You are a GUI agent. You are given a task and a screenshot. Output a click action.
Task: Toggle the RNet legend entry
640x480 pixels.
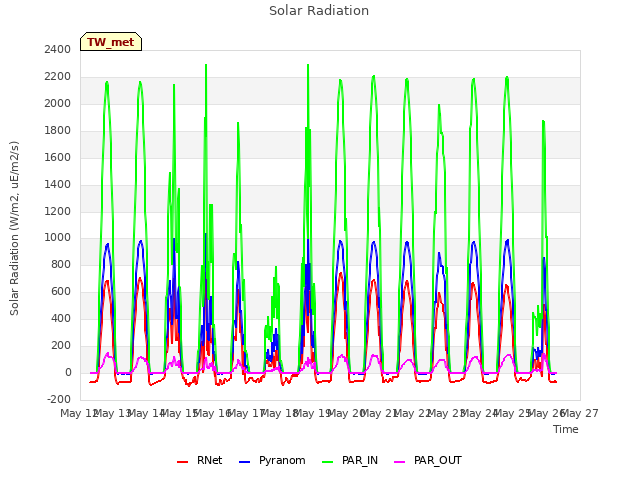coord(200,460)
